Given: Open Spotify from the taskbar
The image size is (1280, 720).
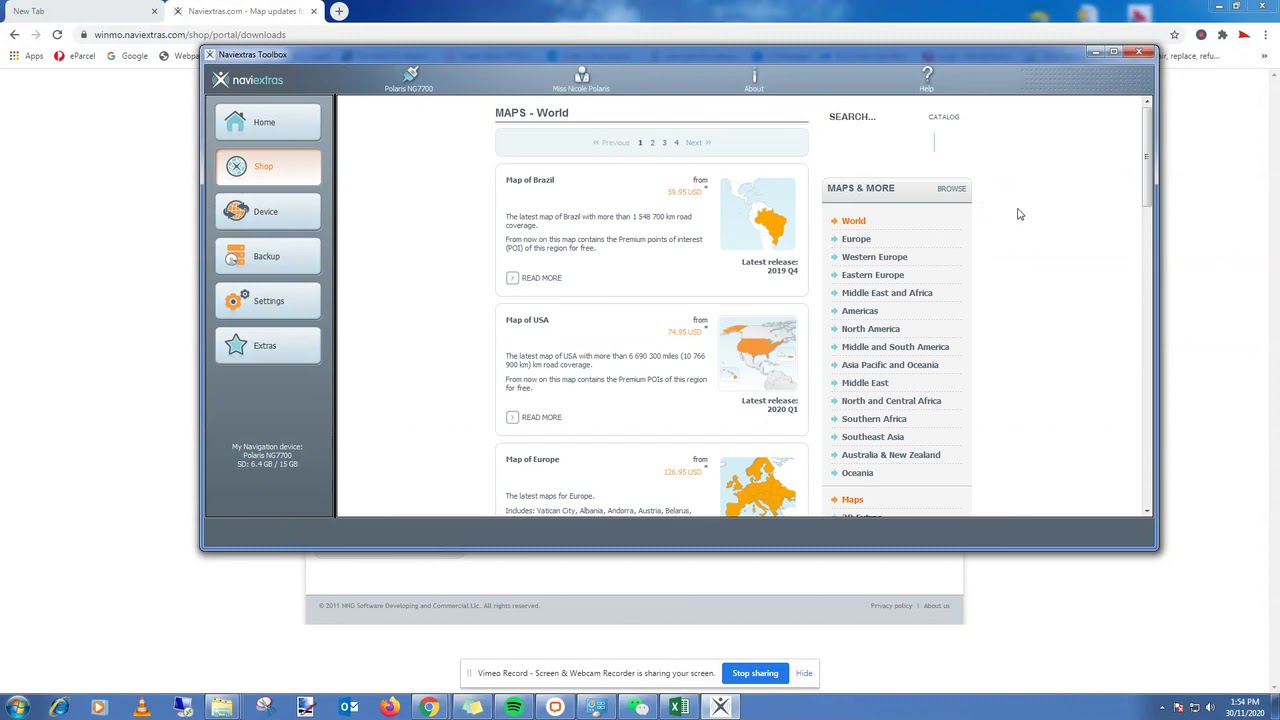Looking at the screenshot, I should (513, 707).
